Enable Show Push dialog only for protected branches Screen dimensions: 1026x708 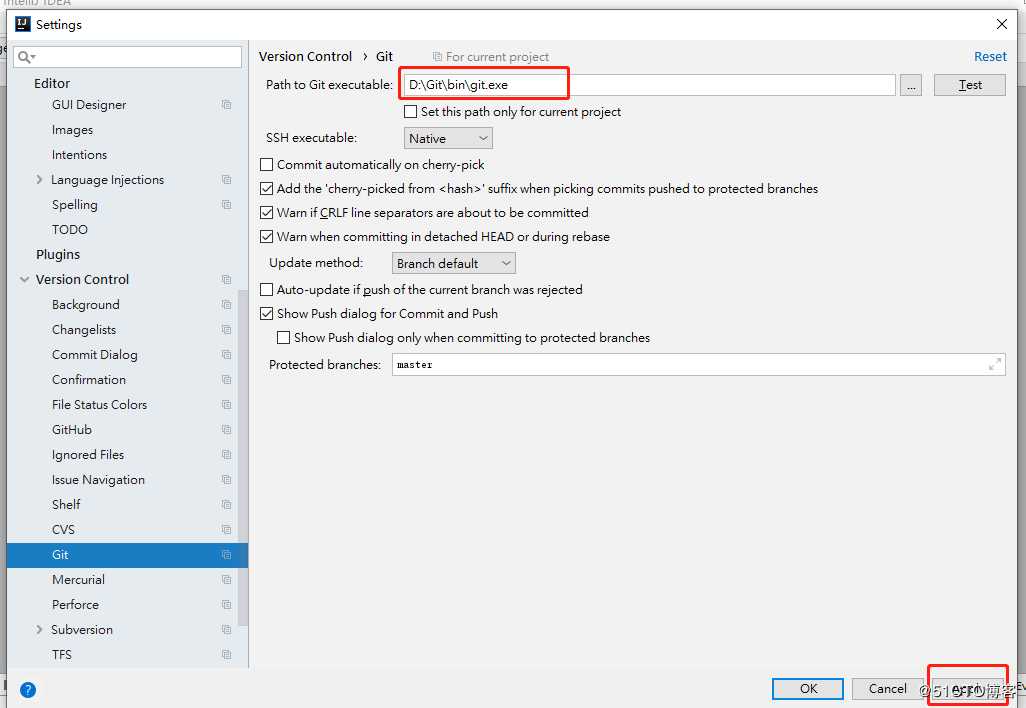click(x=283, y=338)
